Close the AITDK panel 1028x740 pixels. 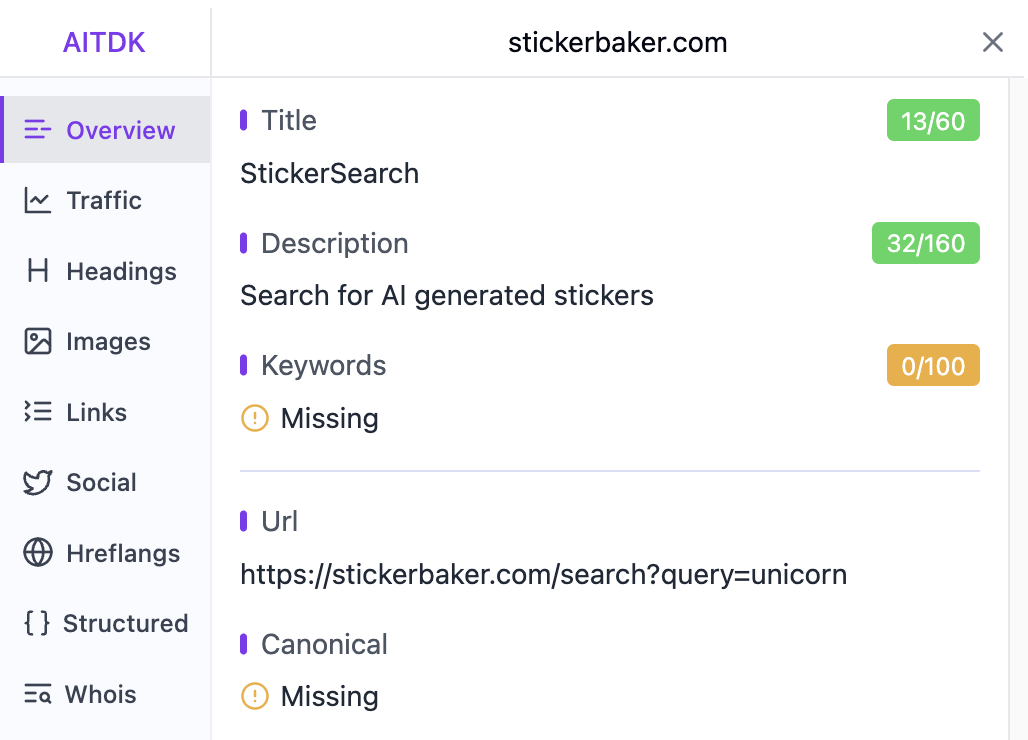992,42
